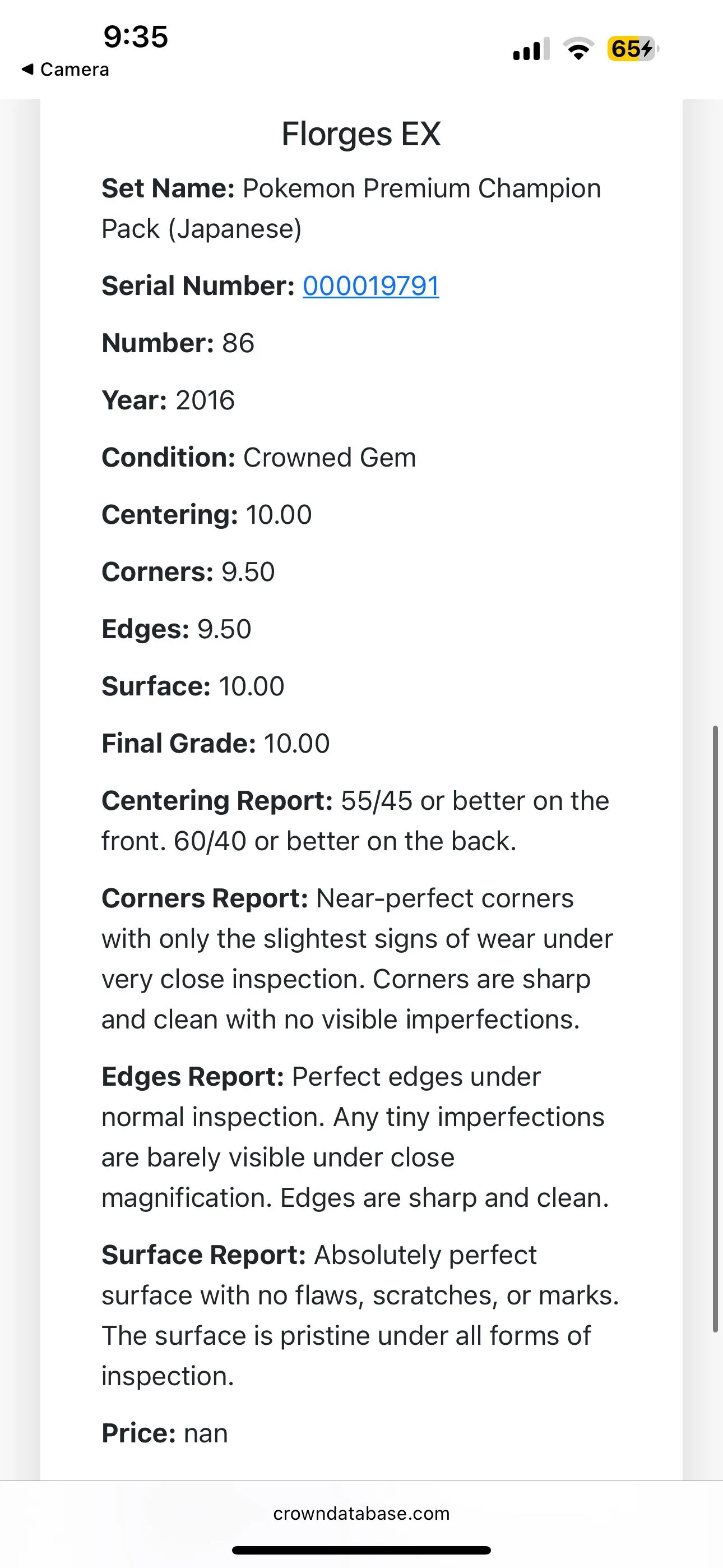
Task: Tap the Centering Report paragraph
Action: click(x=355, y=820)
